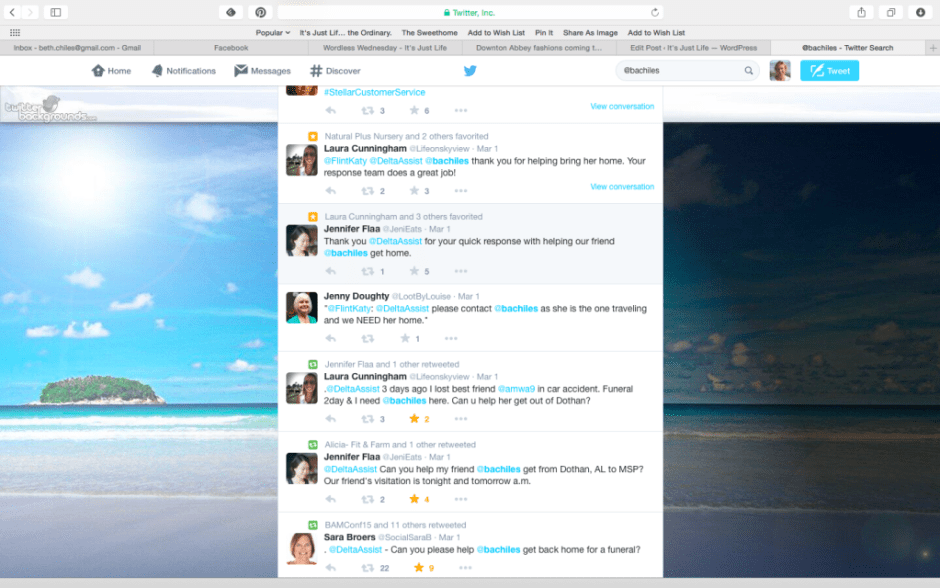940x588 pixels.
Task: Reply to Laura Cunningham's thank you tweet
Action: click(x=331, y=191)
